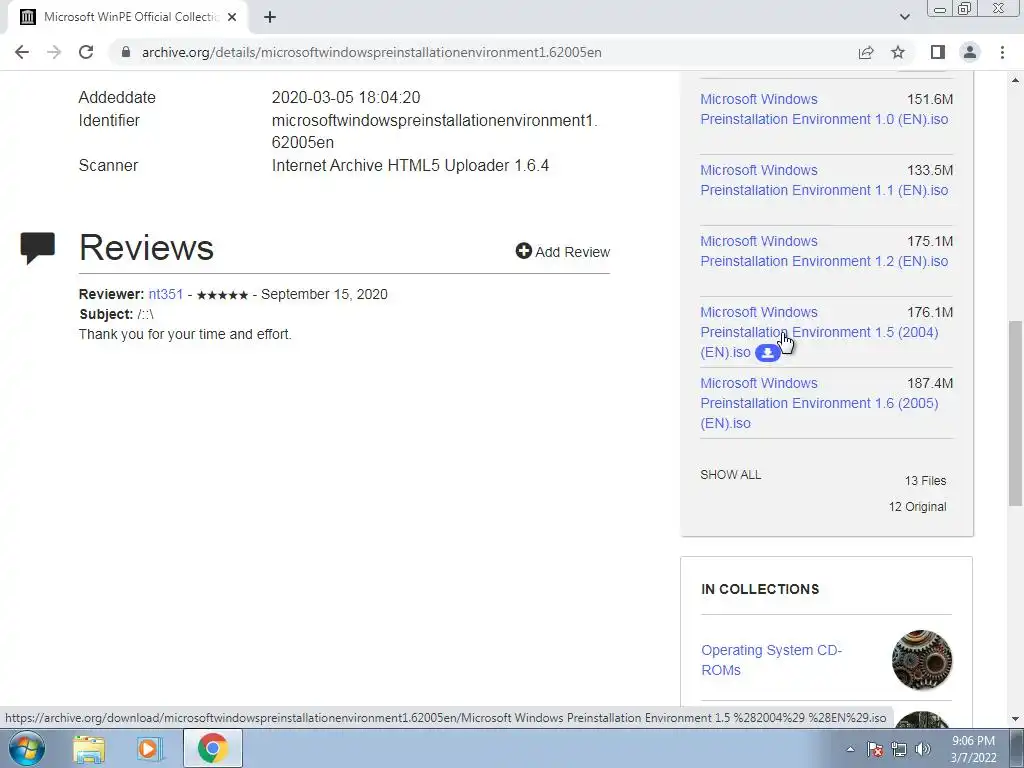Open a new tab with plus button
This screenshot has width=1024, height=768.
pyautogui.click(x=270, y=18)
